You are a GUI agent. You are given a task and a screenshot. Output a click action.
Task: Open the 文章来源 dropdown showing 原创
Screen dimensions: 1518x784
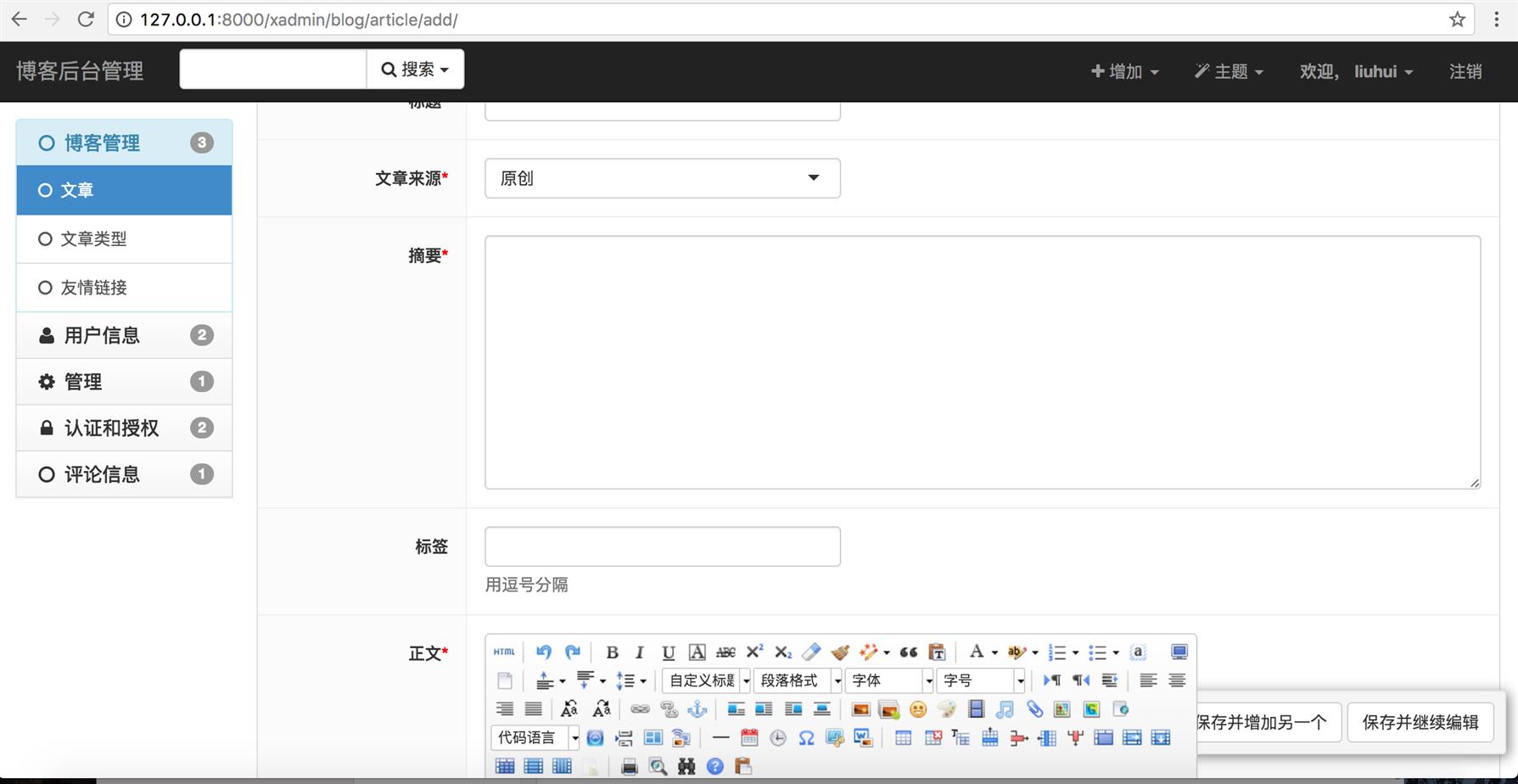click(662, 178)
